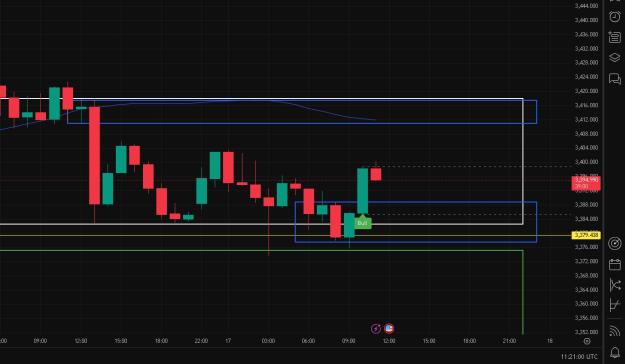Open the Options strategy builder icon
Viewport: 625px width, 364px height.
point(615,285)
